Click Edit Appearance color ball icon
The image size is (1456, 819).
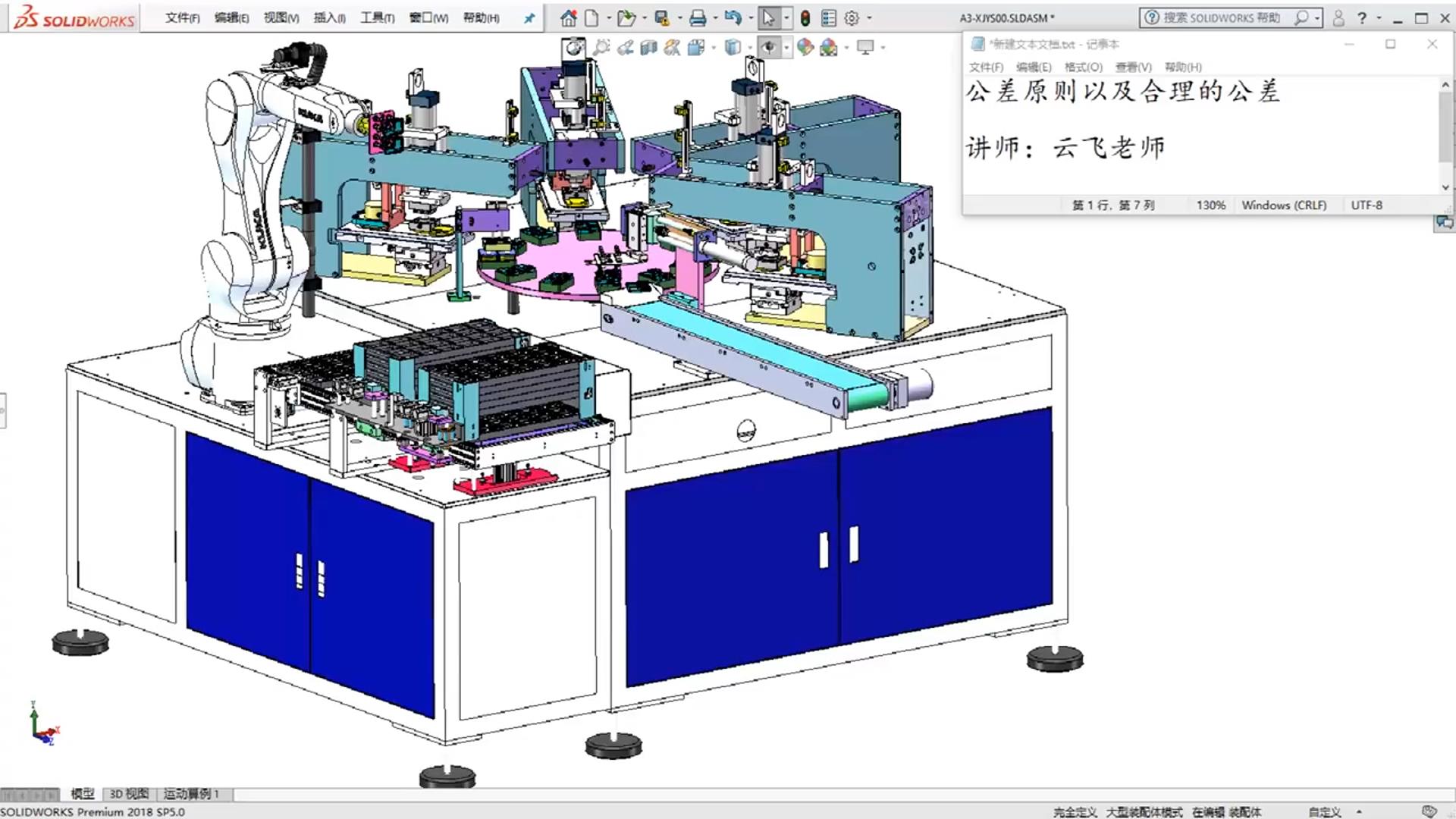tap(805, 48)
